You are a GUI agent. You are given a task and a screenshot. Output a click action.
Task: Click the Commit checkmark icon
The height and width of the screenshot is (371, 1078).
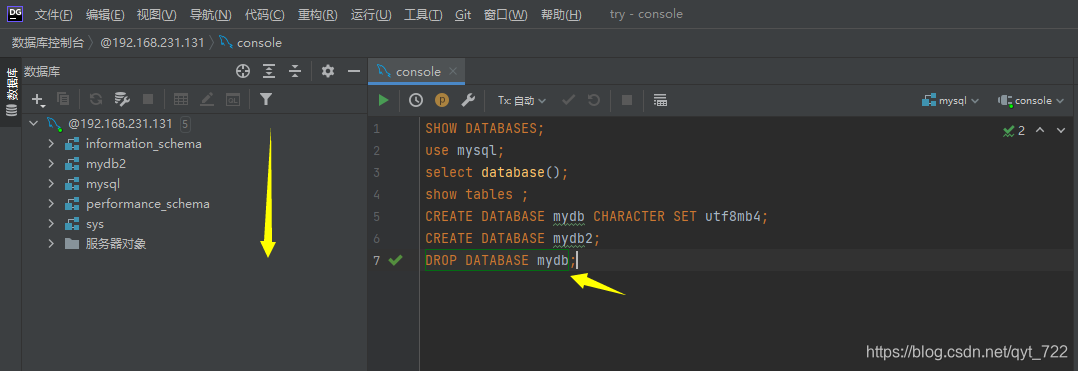[569, 100]
